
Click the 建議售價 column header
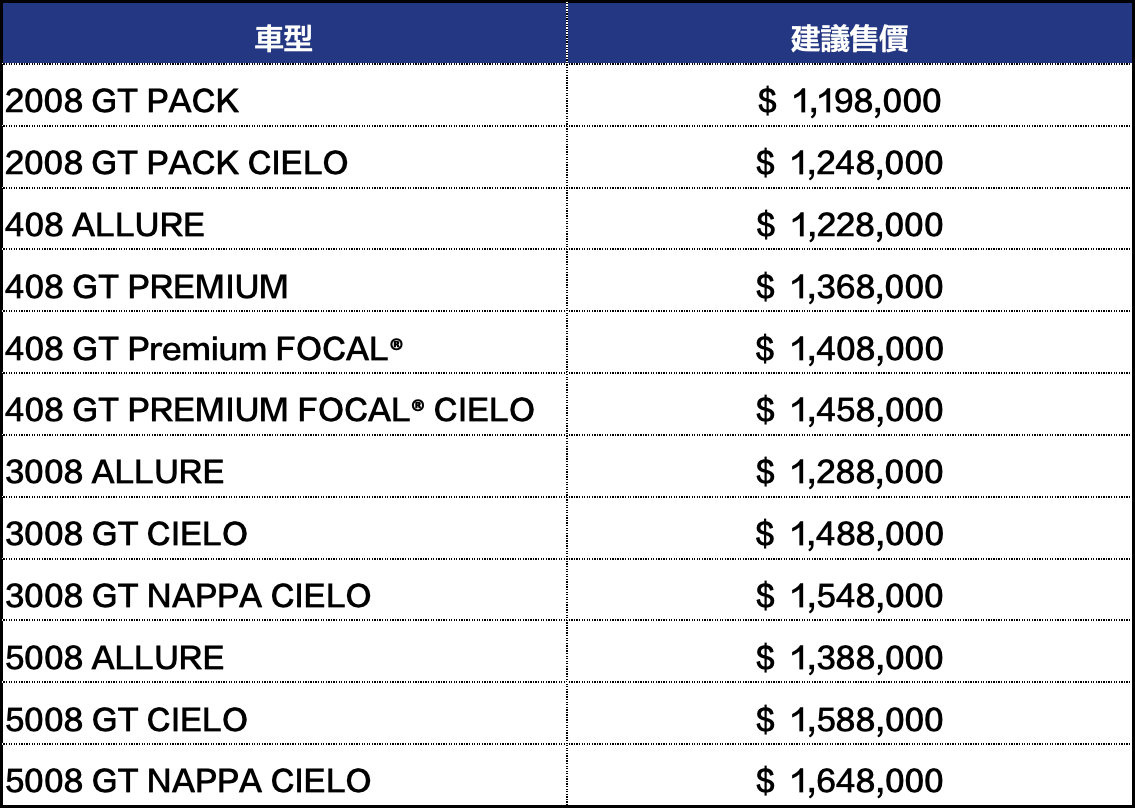pos(849,38)
